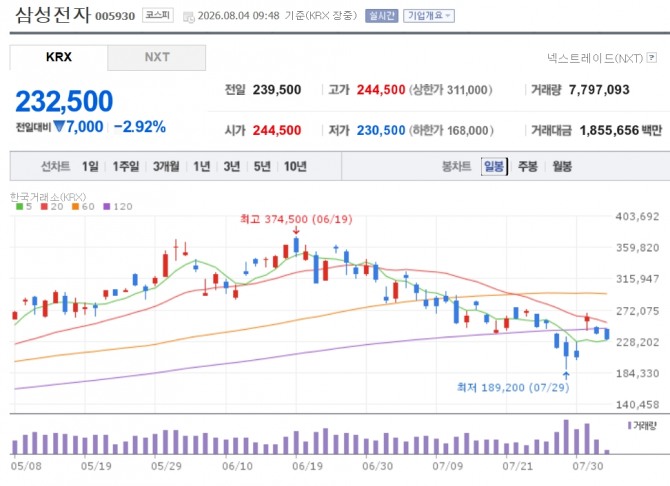Click the green 5-day moving average legend

(x=24, y=206)
